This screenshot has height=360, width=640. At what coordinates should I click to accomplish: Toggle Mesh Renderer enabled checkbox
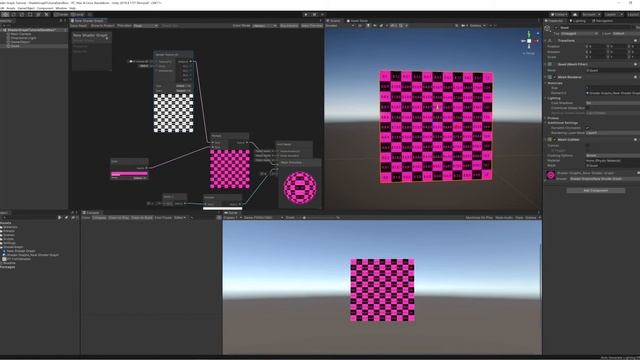[554, 77]
